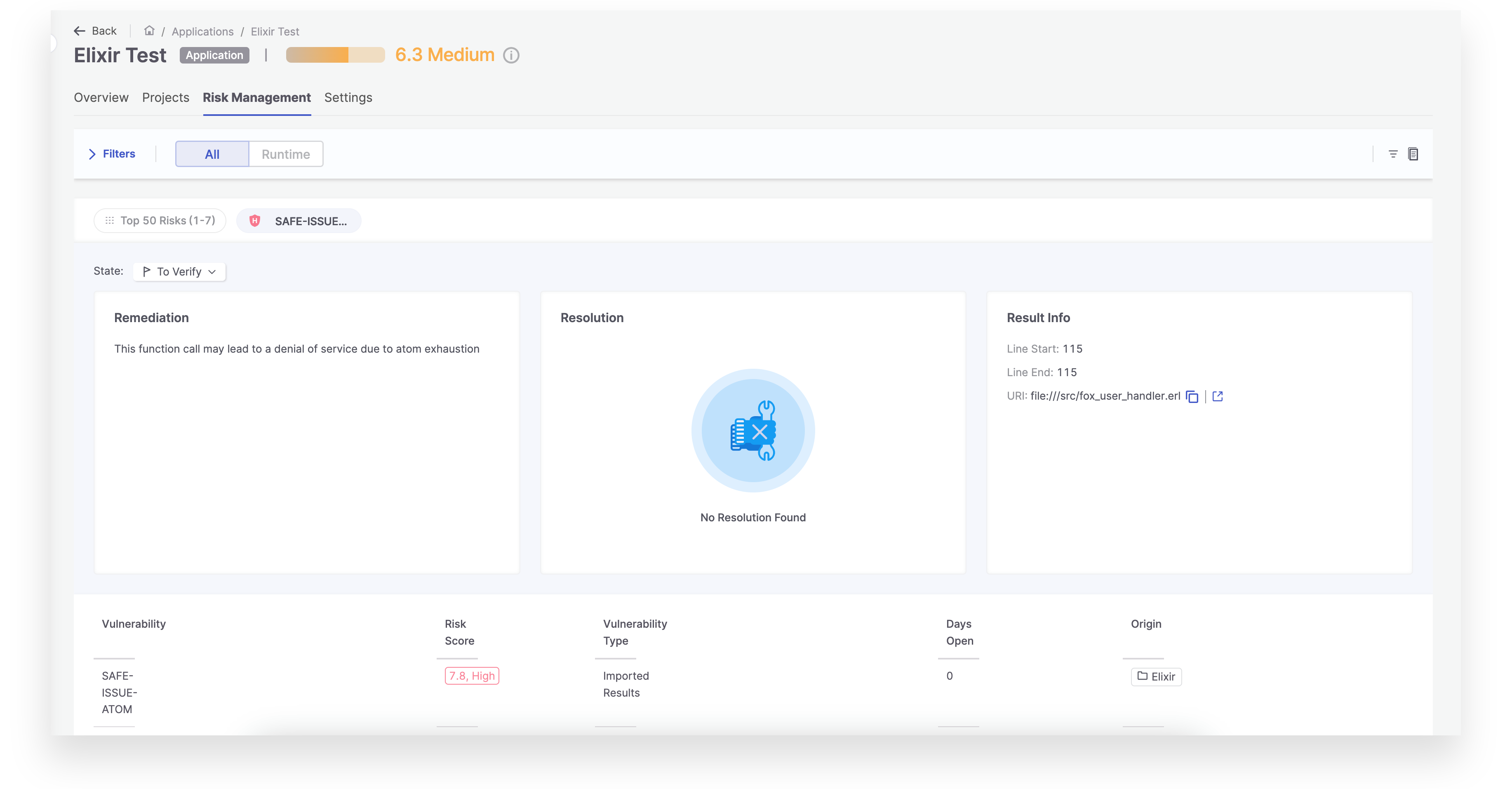Screen dimensions: 1512x789
Task: Copy the fox_user_handler.erl URI
Action: pyautogui.click(x=1192, y=397)
